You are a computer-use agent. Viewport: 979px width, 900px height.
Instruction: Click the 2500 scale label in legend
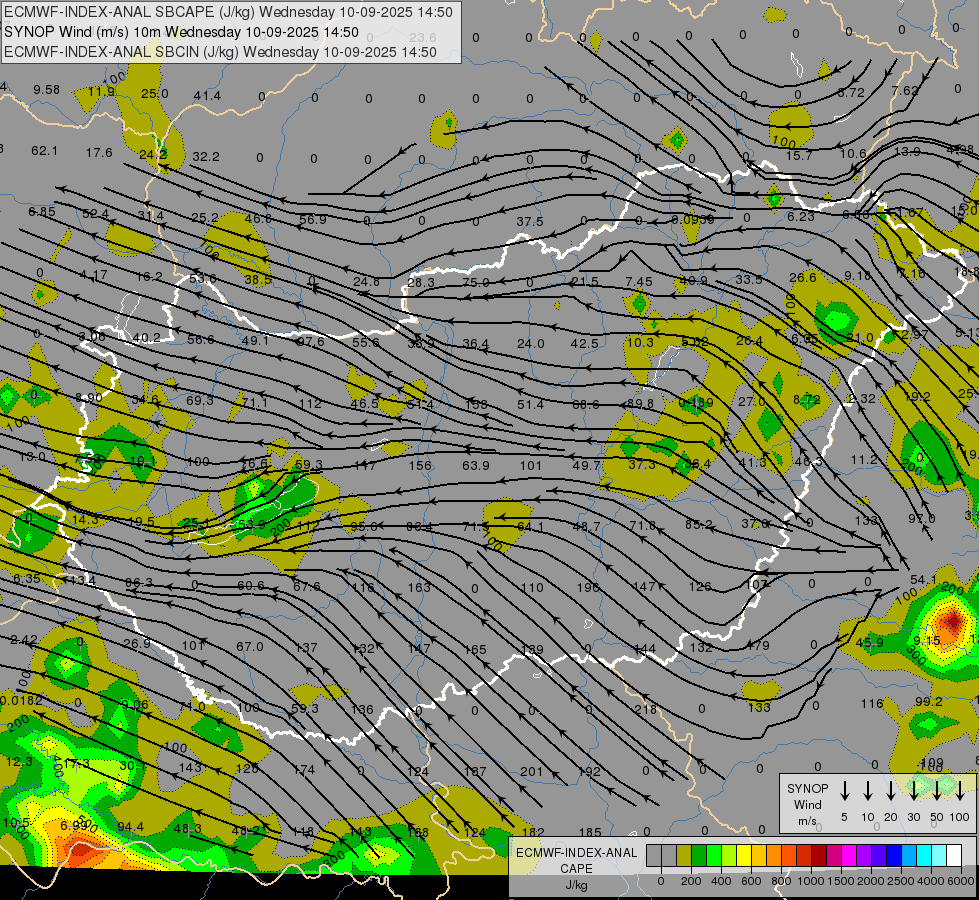tap(901, 881)
